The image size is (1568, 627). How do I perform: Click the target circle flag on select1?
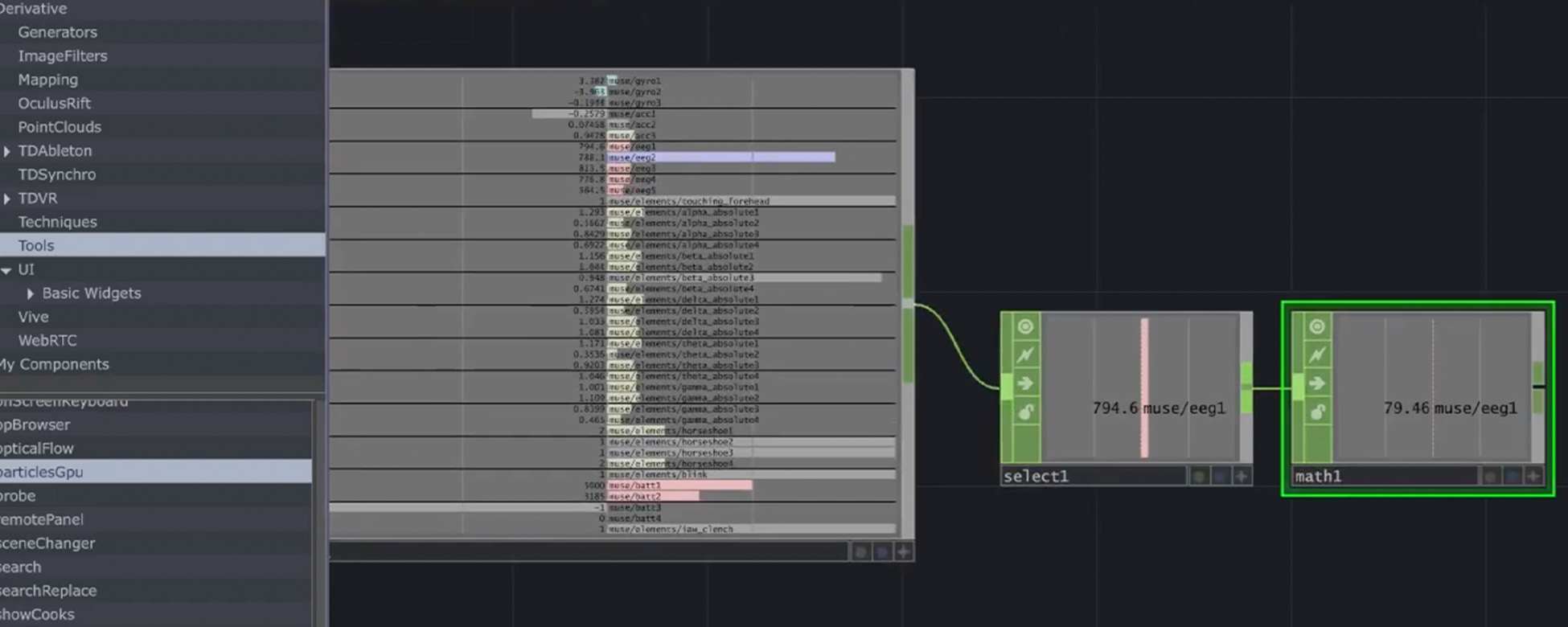pyautogui.click(x=1025, y=326)
